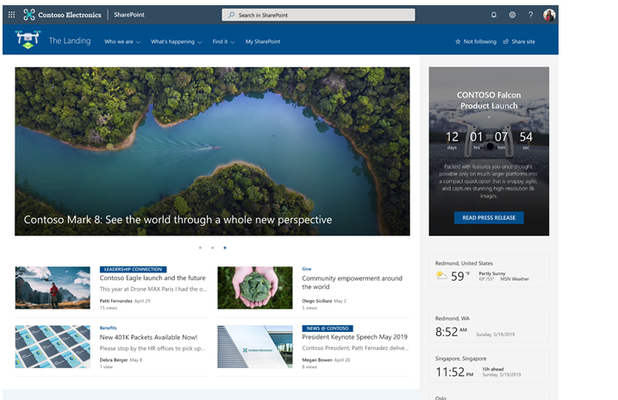Viewport: 618px width, 400px height.
Task: Click the 59 degree temperature
Action: 458,276
